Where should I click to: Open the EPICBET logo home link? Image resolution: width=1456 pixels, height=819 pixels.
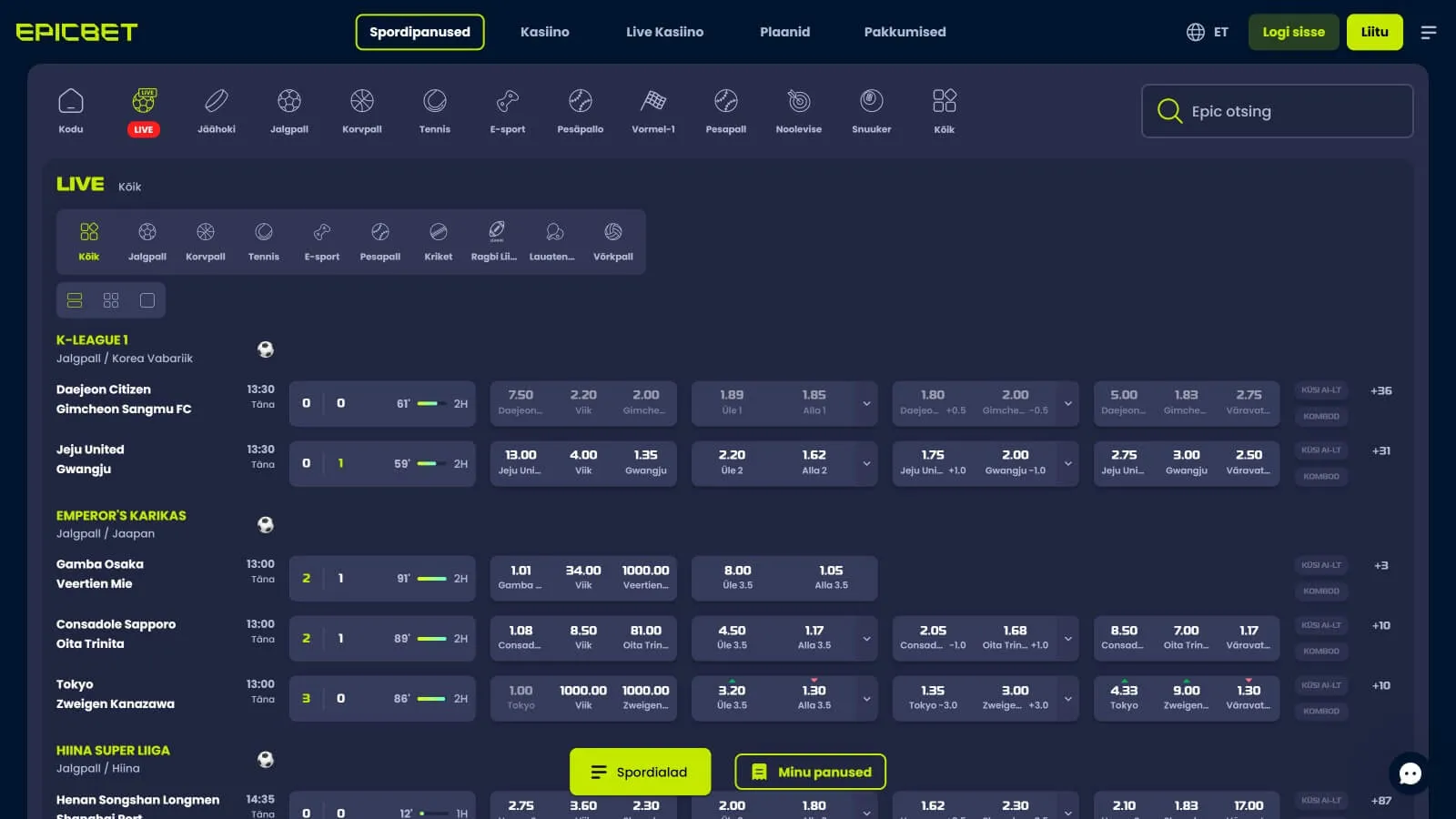pyautogui.click(x=76, y=32)
